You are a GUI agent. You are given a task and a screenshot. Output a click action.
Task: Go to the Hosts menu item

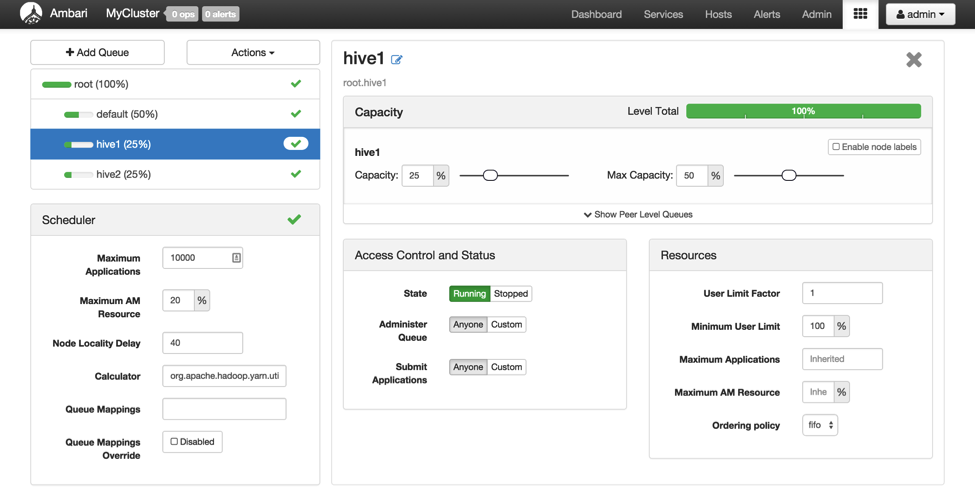click(718, 14)
